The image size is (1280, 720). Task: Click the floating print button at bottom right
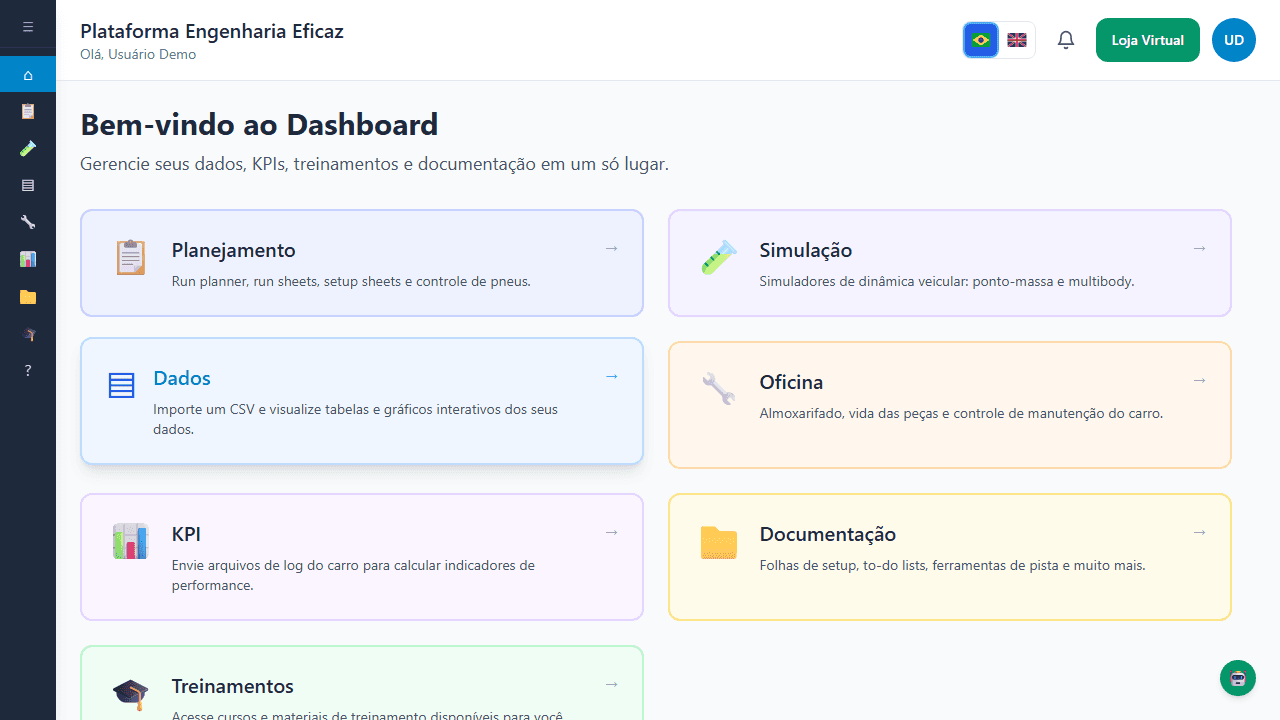coord(1237,678)
